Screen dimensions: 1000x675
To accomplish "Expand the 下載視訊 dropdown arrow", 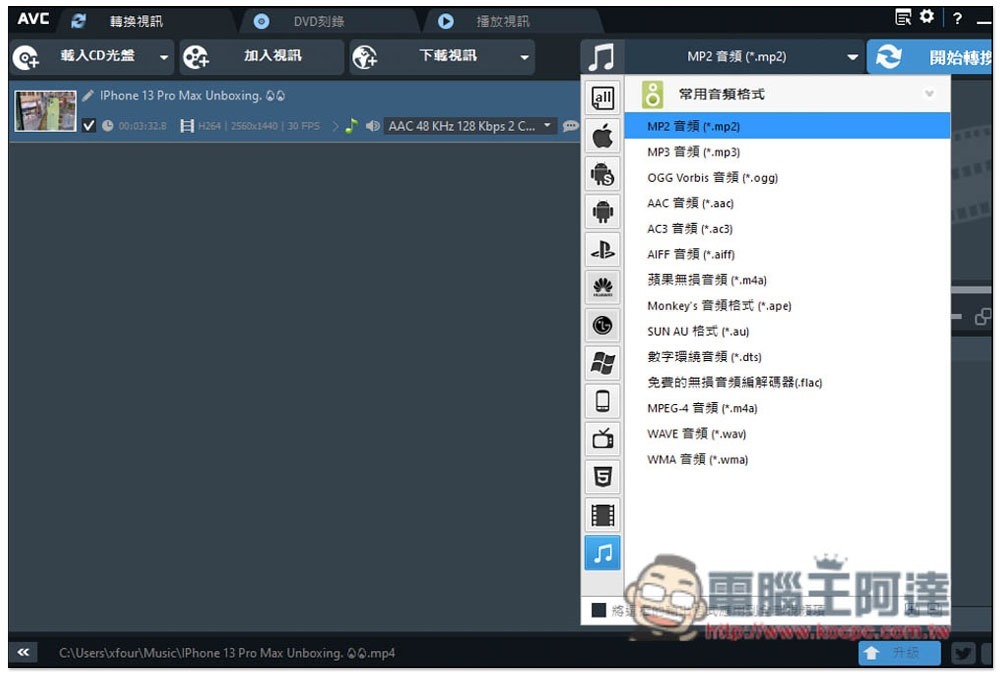I will coord(524,57).
